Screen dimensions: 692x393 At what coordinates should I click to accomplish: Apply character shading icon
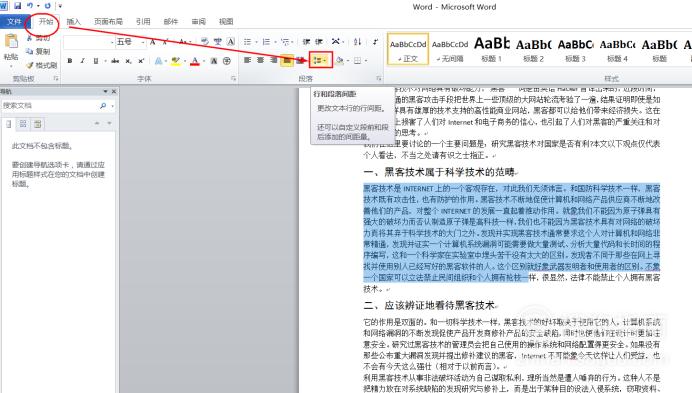tap(214, 60)
